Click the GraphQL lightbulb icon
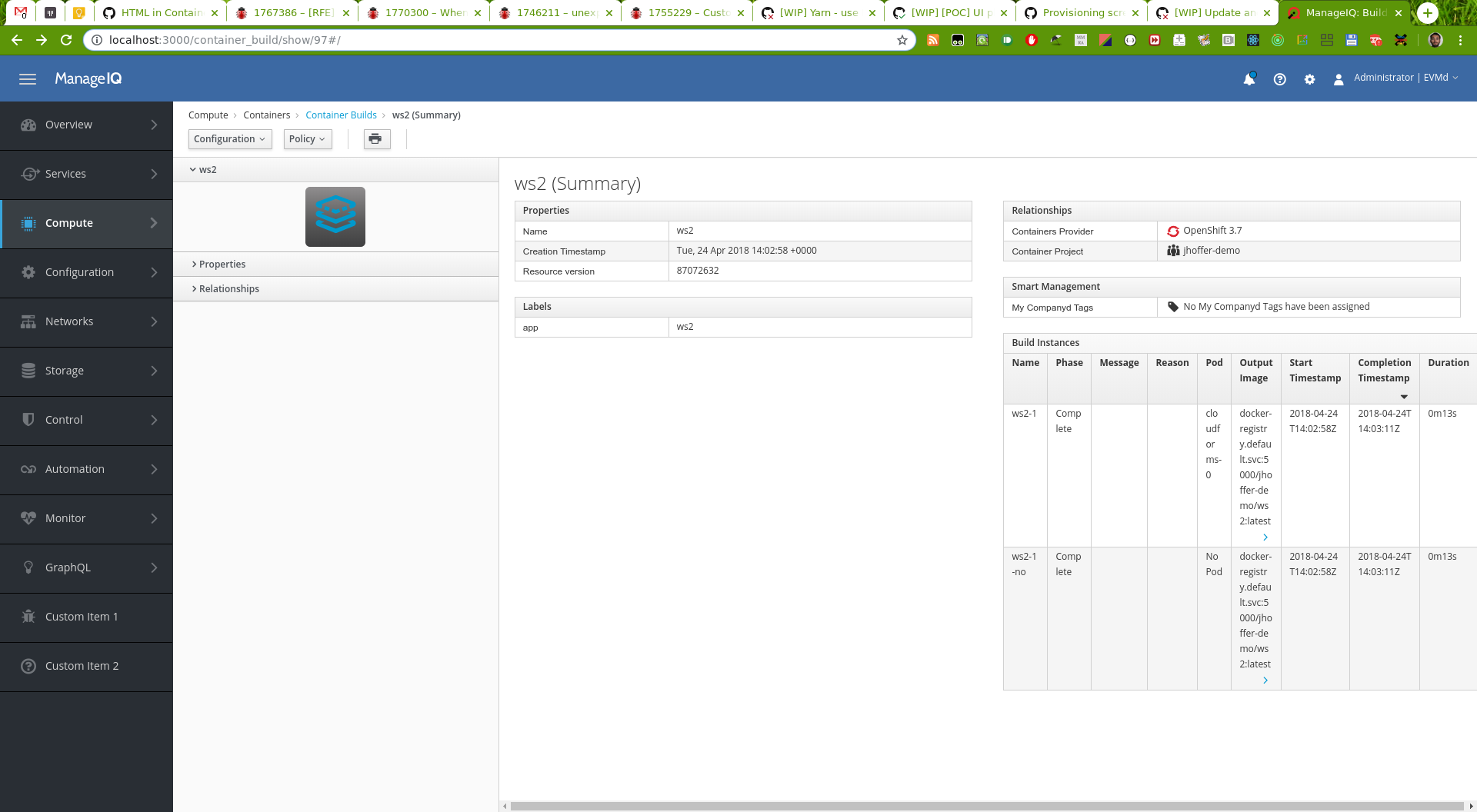The height and width of the screenshot is (812, 1477). click(x=28, y=567)
